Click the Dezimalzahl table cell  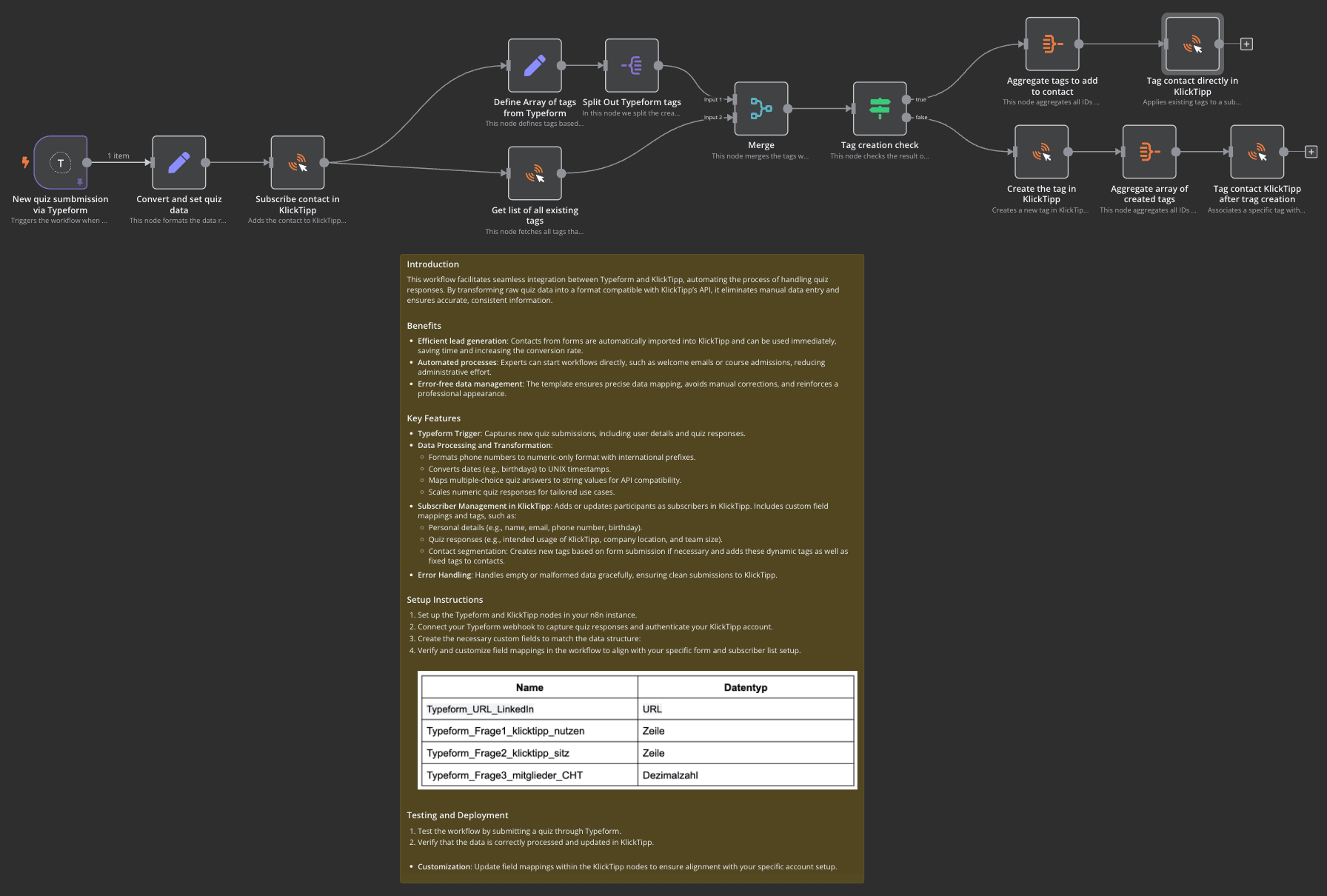point(746,775)
